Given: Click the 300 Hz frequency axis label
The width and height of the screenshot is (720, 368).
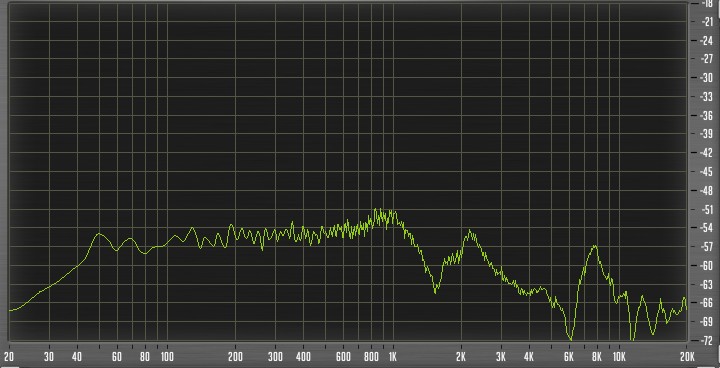Looking at the screenshot, I should point(276,357).
